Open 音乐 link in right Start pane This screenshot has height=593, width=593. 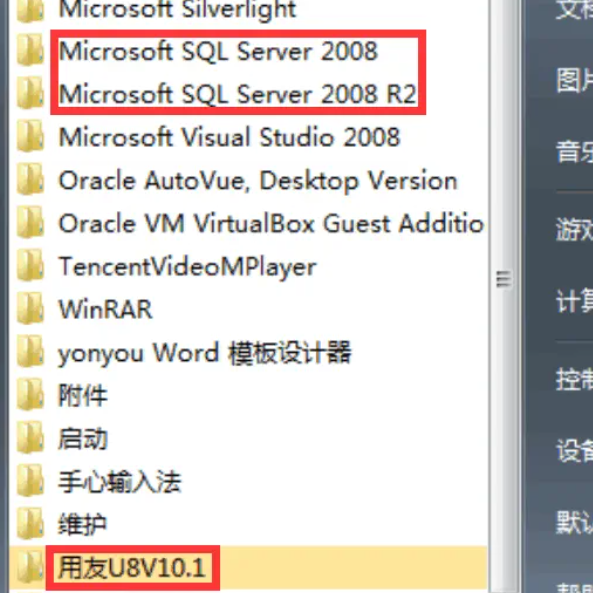coord(574,151)
